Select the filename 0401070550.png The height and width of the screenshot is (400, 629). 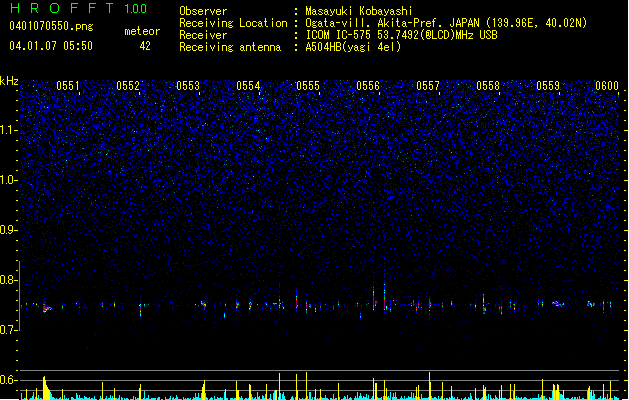tap(51, 26)
